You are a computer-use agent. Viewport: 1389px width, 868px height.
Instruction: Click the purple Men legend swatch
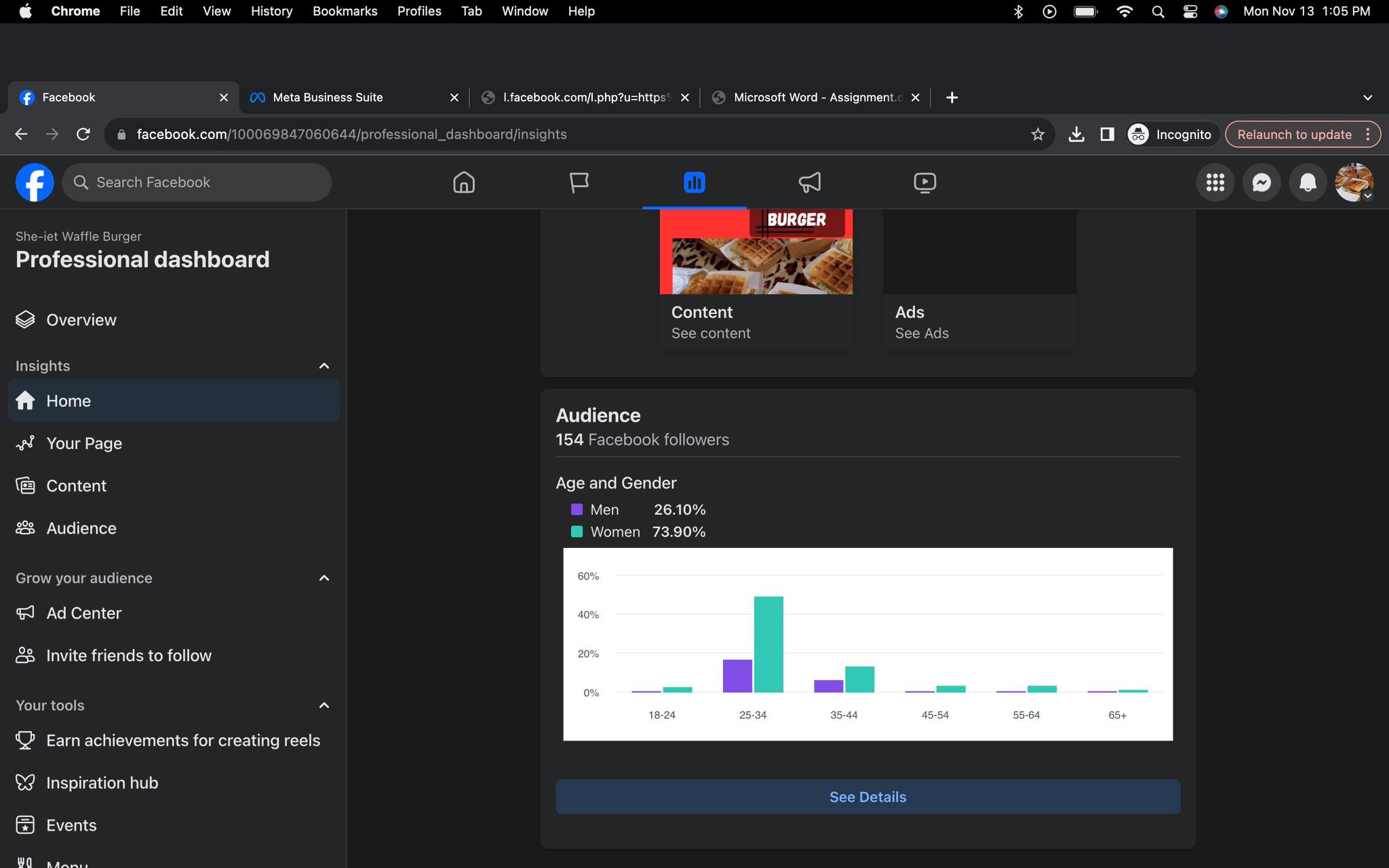[577, 509]
